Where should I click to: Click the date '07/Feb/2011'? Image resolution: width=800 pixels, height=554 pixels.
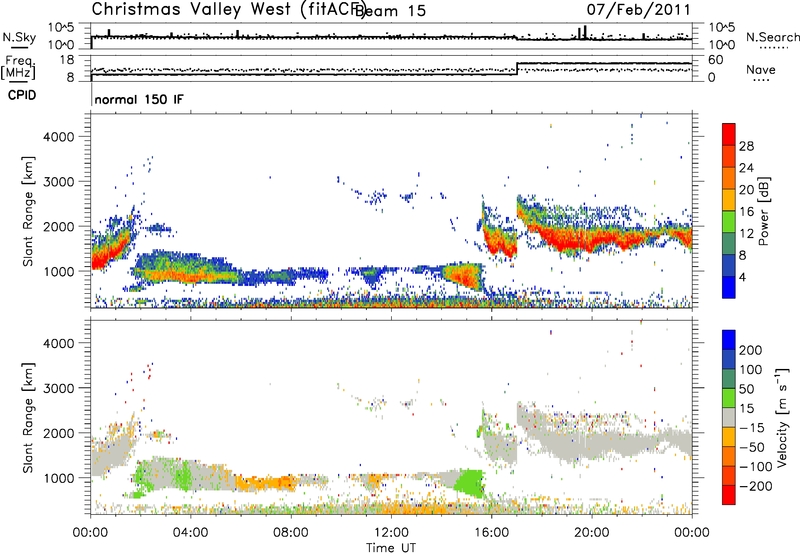pos(638,10)
